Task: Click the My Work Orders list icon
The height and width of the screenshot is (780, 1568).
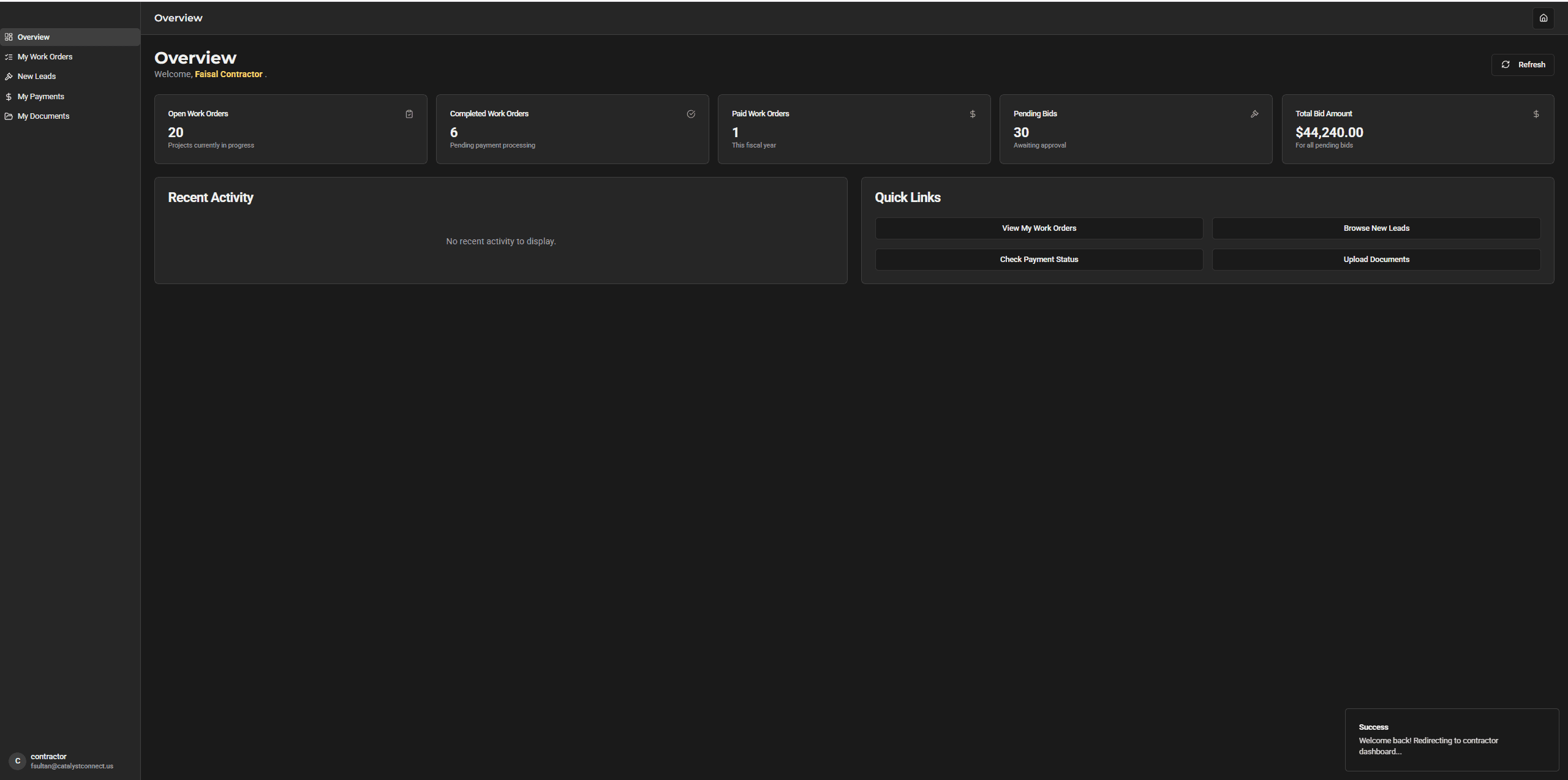Action: click(9, 57)
